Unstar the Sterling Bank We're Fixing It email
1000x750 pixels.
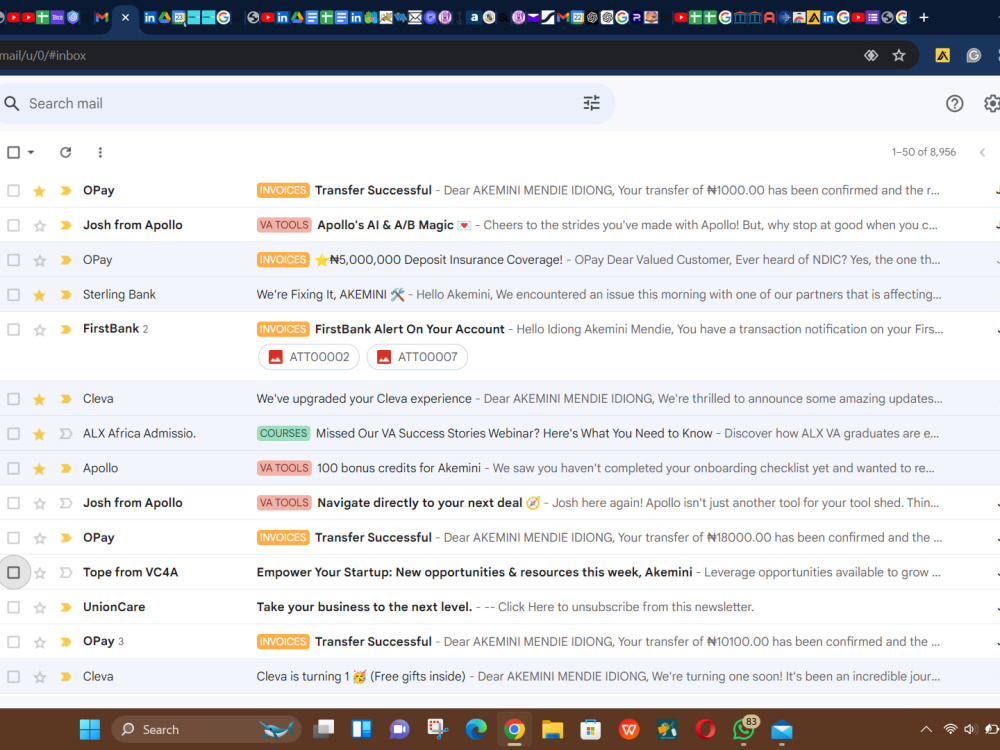tap(40, 295)
